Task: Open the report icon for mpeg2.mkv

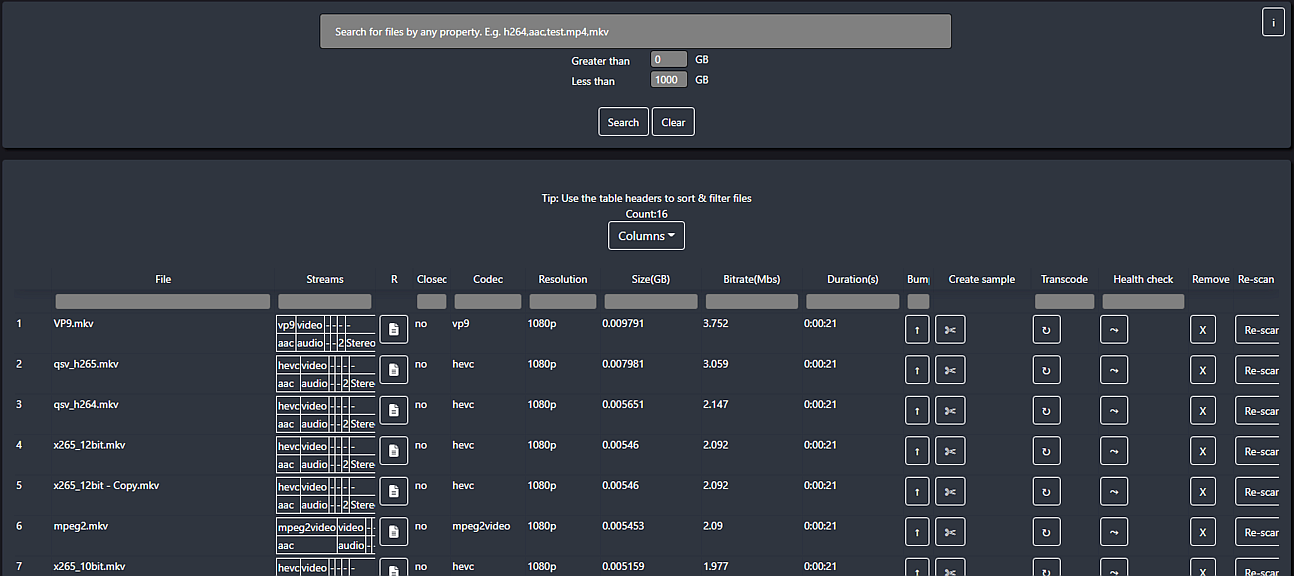Action: (x=394, y=532)
